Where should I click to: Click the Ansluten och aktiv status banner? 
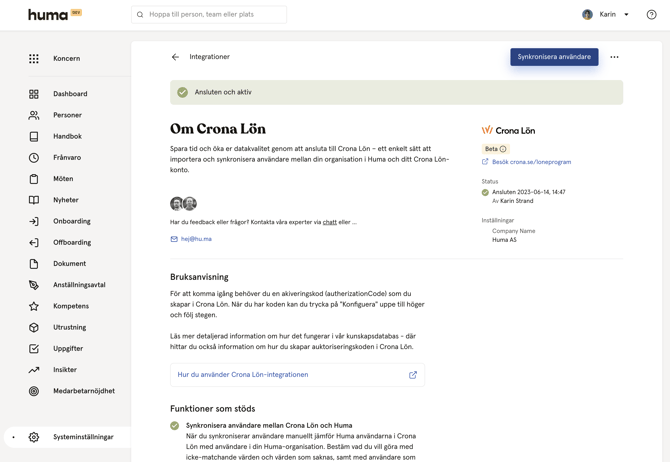pyautogui.click(x=396, y=92)
